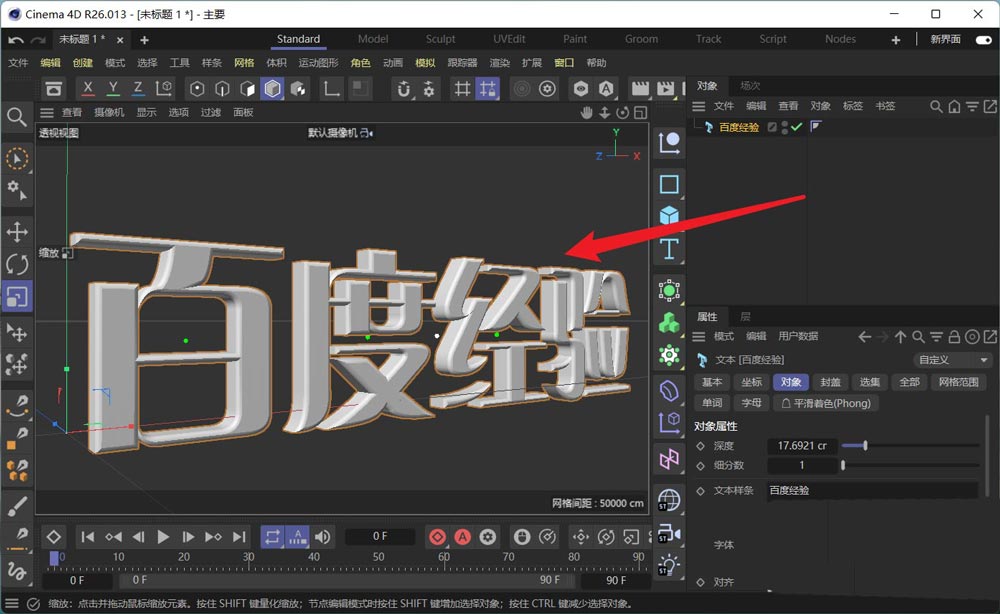1000x614 pixels.
Task: Toggle the text object enable checkmark
Action: 796,127
